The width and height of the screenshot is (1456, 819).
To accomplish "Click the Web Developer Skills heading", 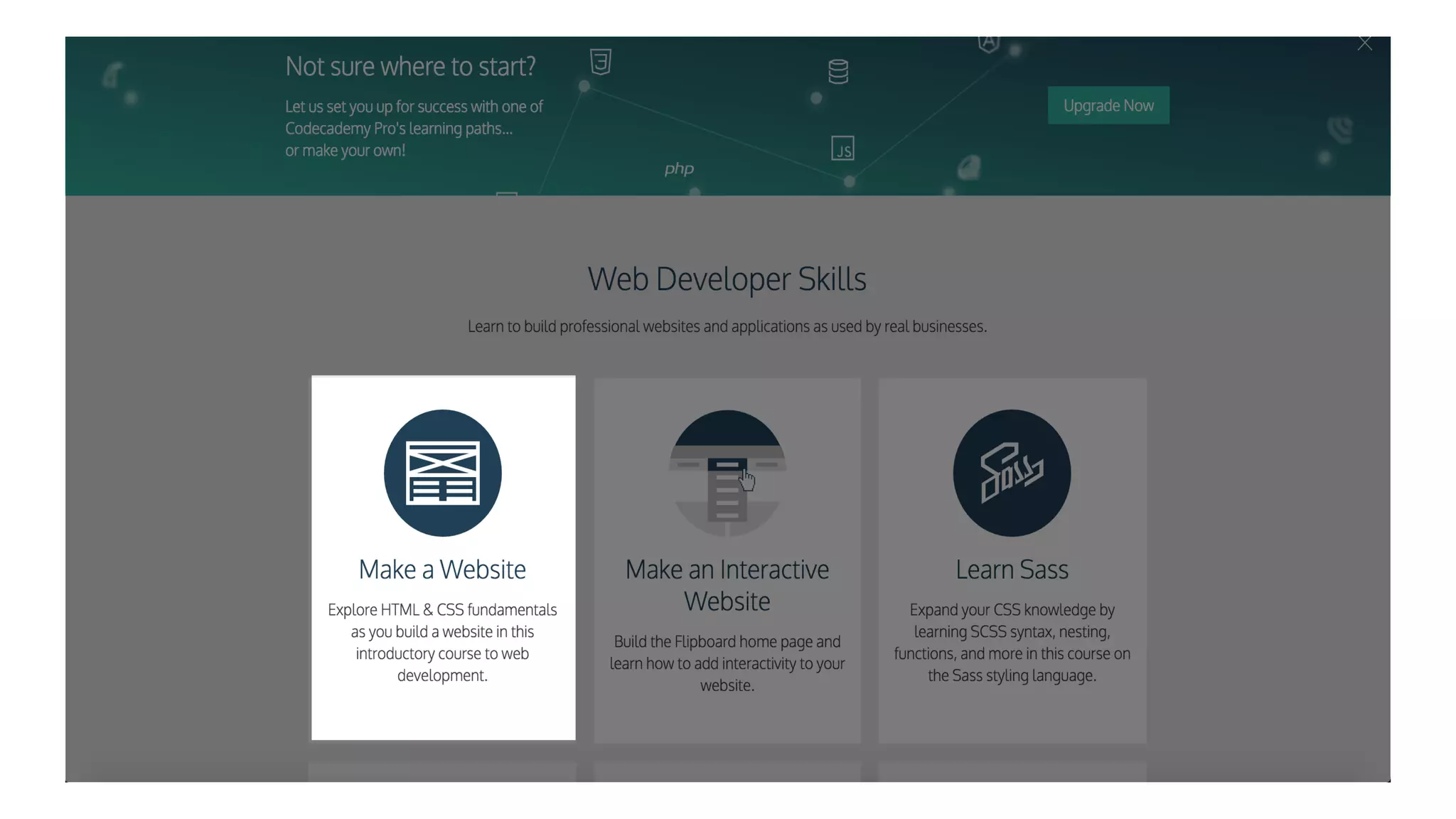I will point(727,279).
